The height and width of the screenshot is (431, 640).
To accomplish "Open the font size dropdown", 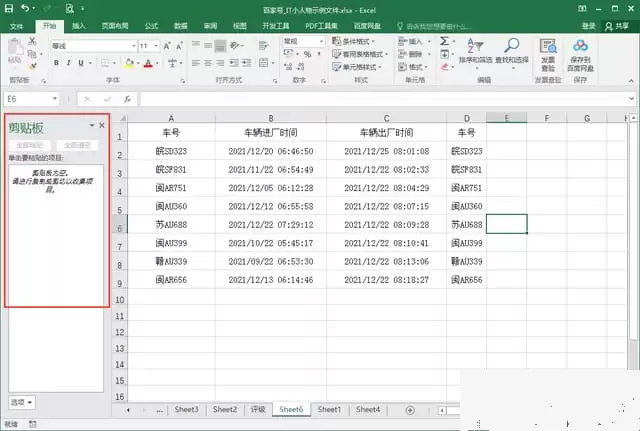I will click(x=156, y=46).
